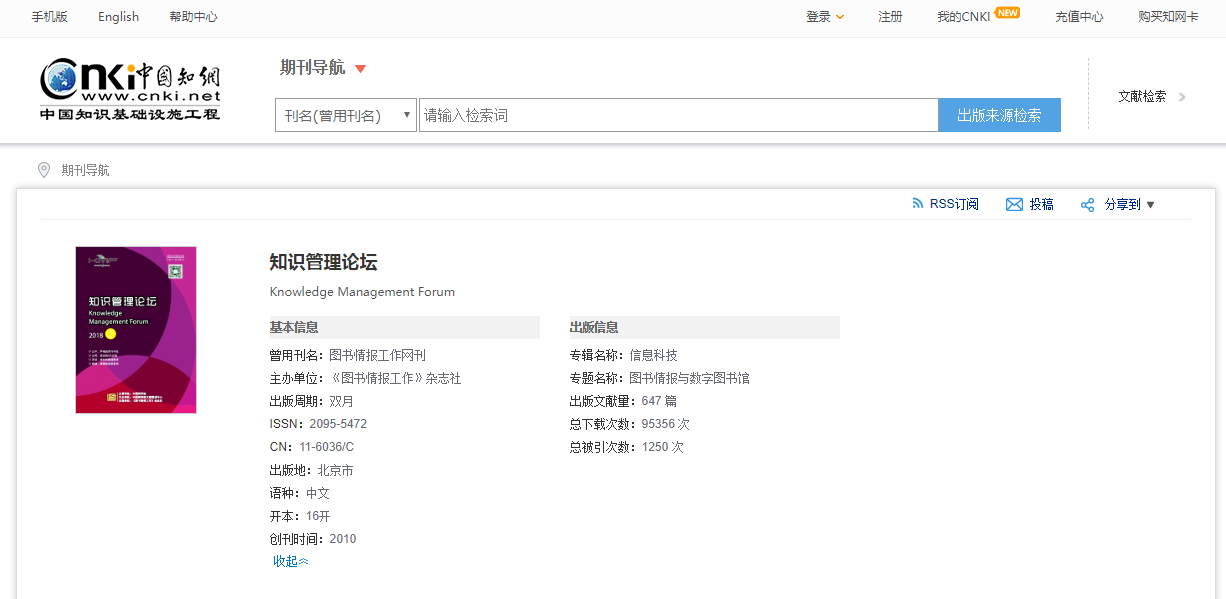
Task: Click the 注册 register link
Action: [890, 17]
